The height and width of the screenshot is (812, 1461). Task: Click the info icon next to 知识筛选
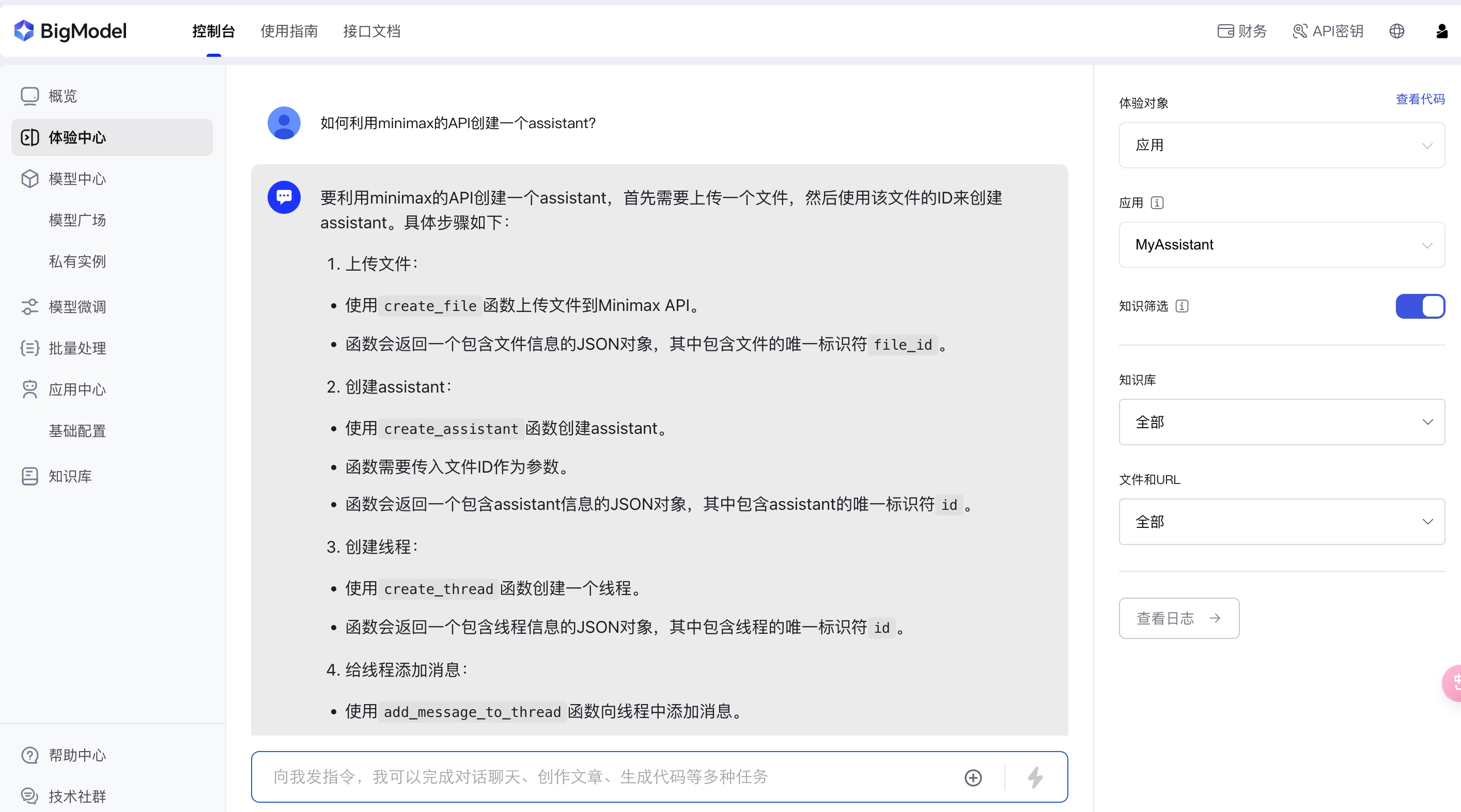click(1182, 306)
